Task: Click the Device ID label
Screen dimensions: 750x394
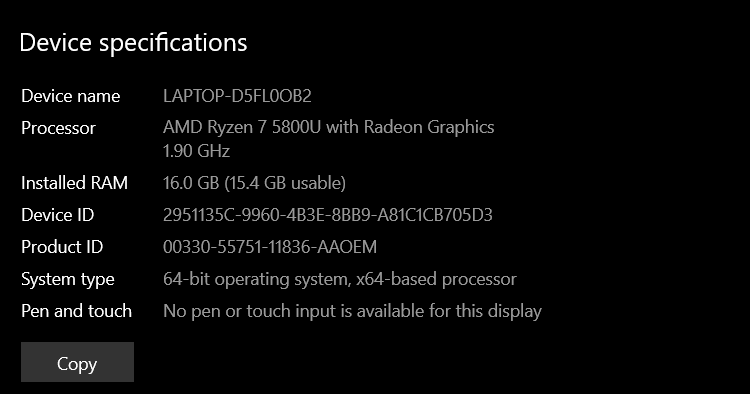Action: (x=57, y=215)
